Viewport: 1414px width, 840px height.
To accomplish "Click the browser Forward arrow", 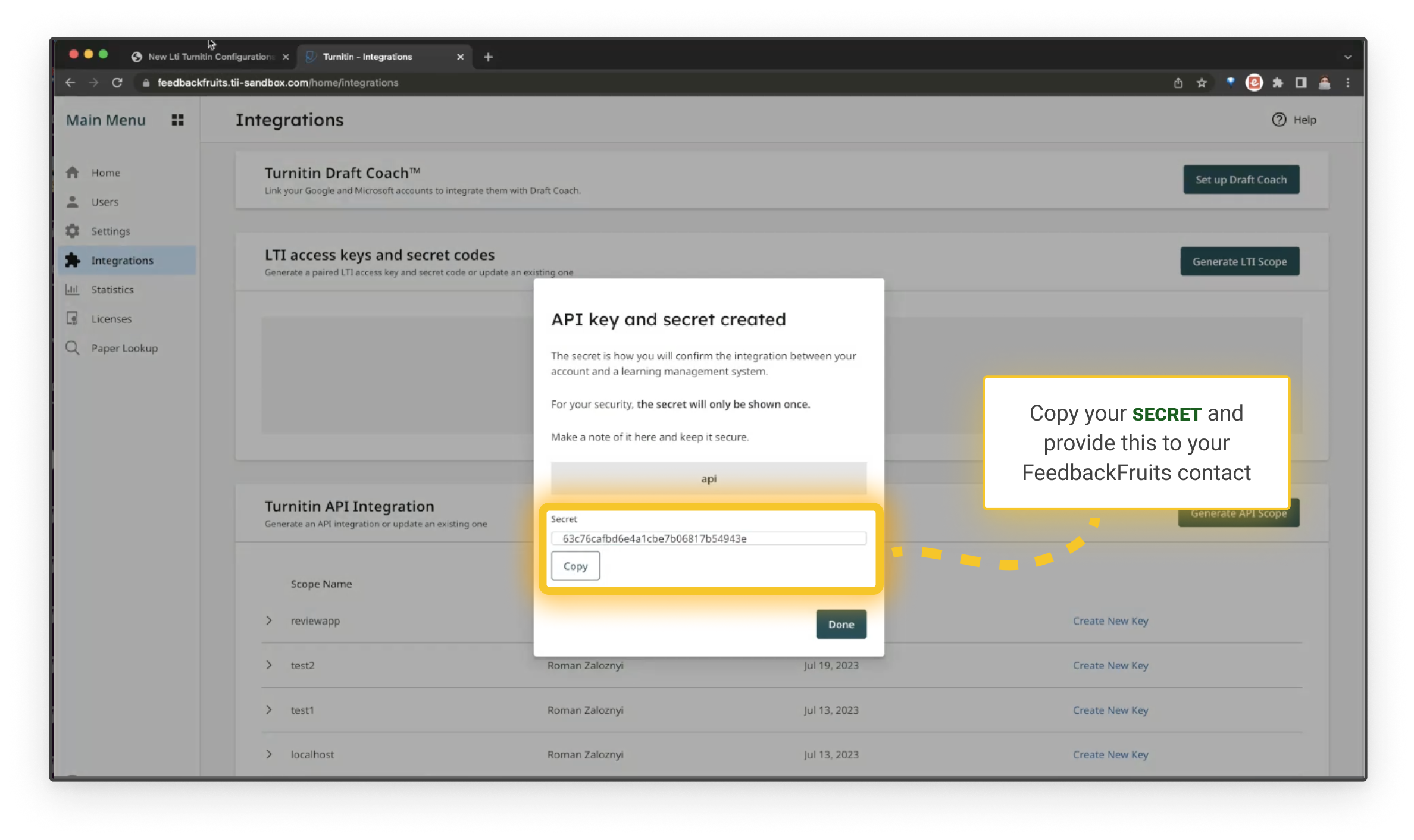I will coord(93,83).
